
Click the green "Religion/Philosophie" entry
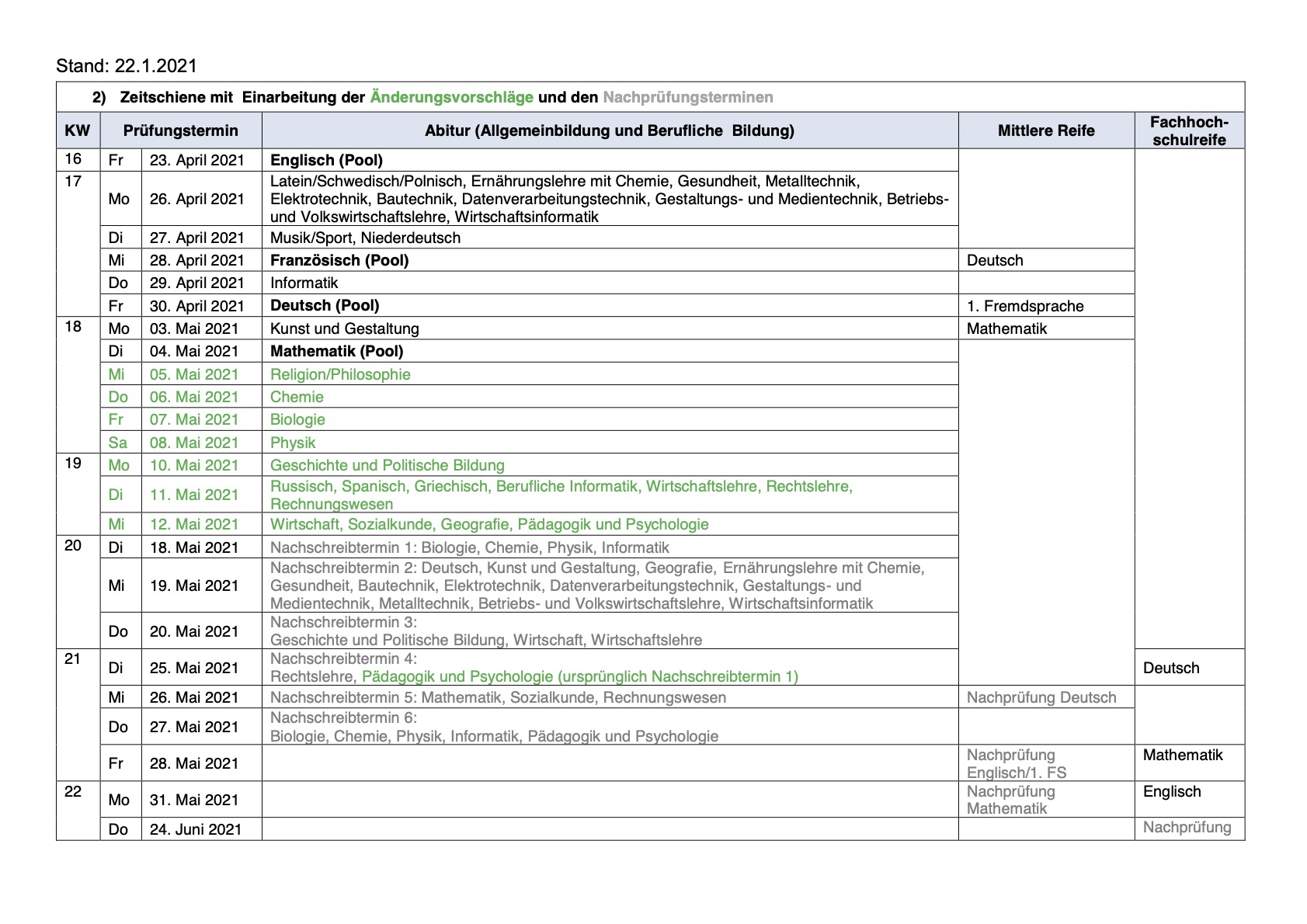340,374
